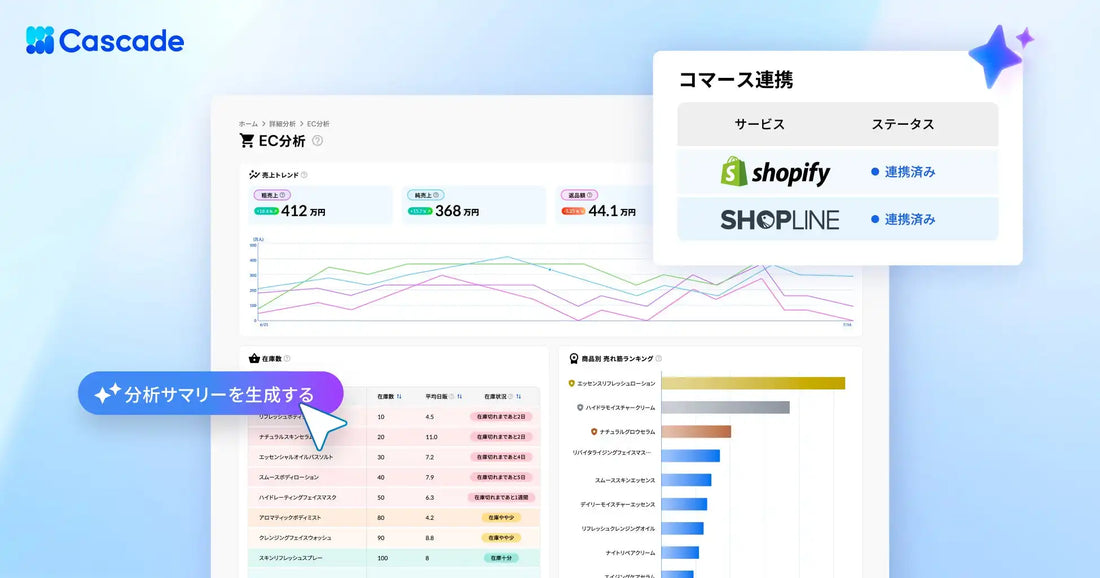This screenshot has width=1100, height=578.
Task: Click 分析サマリーを生成する button
Action: 210,394
